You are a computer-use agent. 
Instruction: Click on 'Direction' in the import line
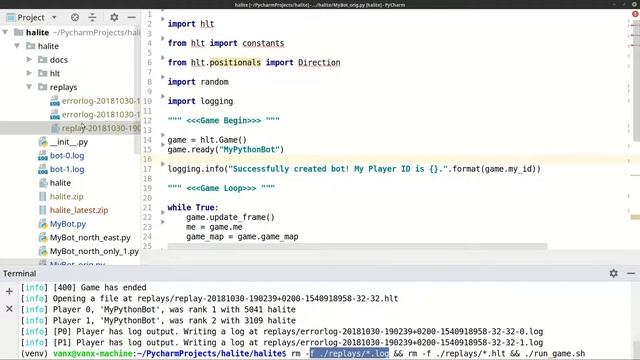[x=319, y=62]
